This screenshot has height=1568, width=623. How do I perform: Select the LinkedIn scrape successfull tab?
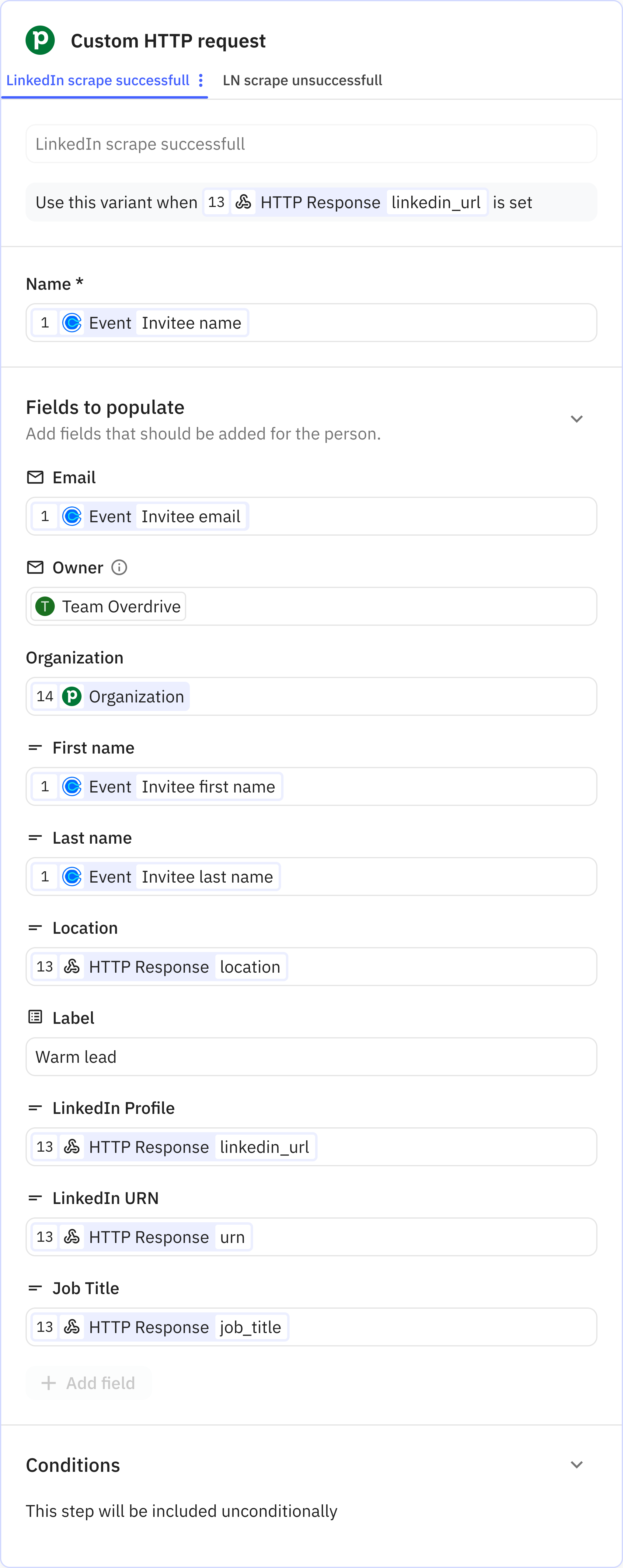point(99,80)
